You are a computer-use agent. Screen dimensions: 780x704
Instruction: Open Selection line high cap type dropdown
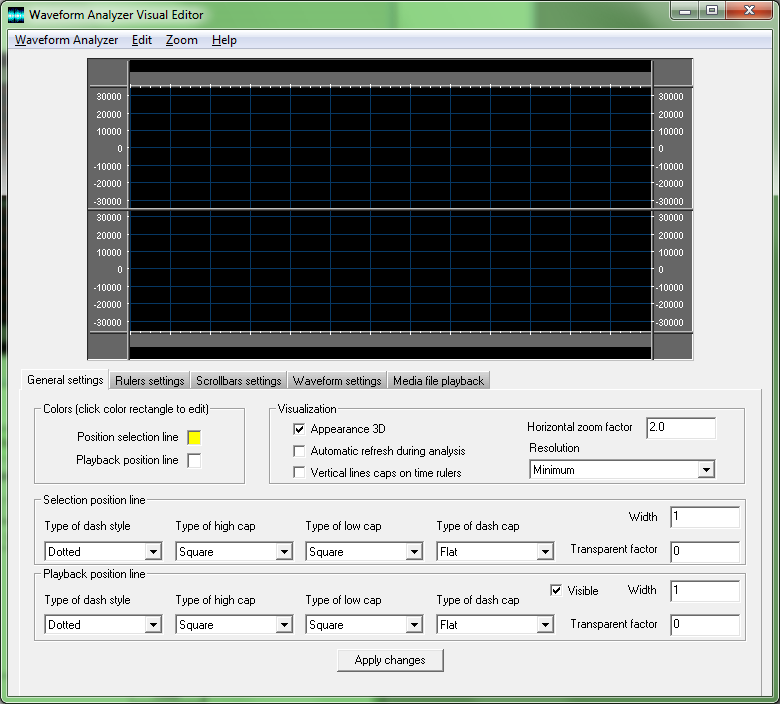click(x=284, y=552)
